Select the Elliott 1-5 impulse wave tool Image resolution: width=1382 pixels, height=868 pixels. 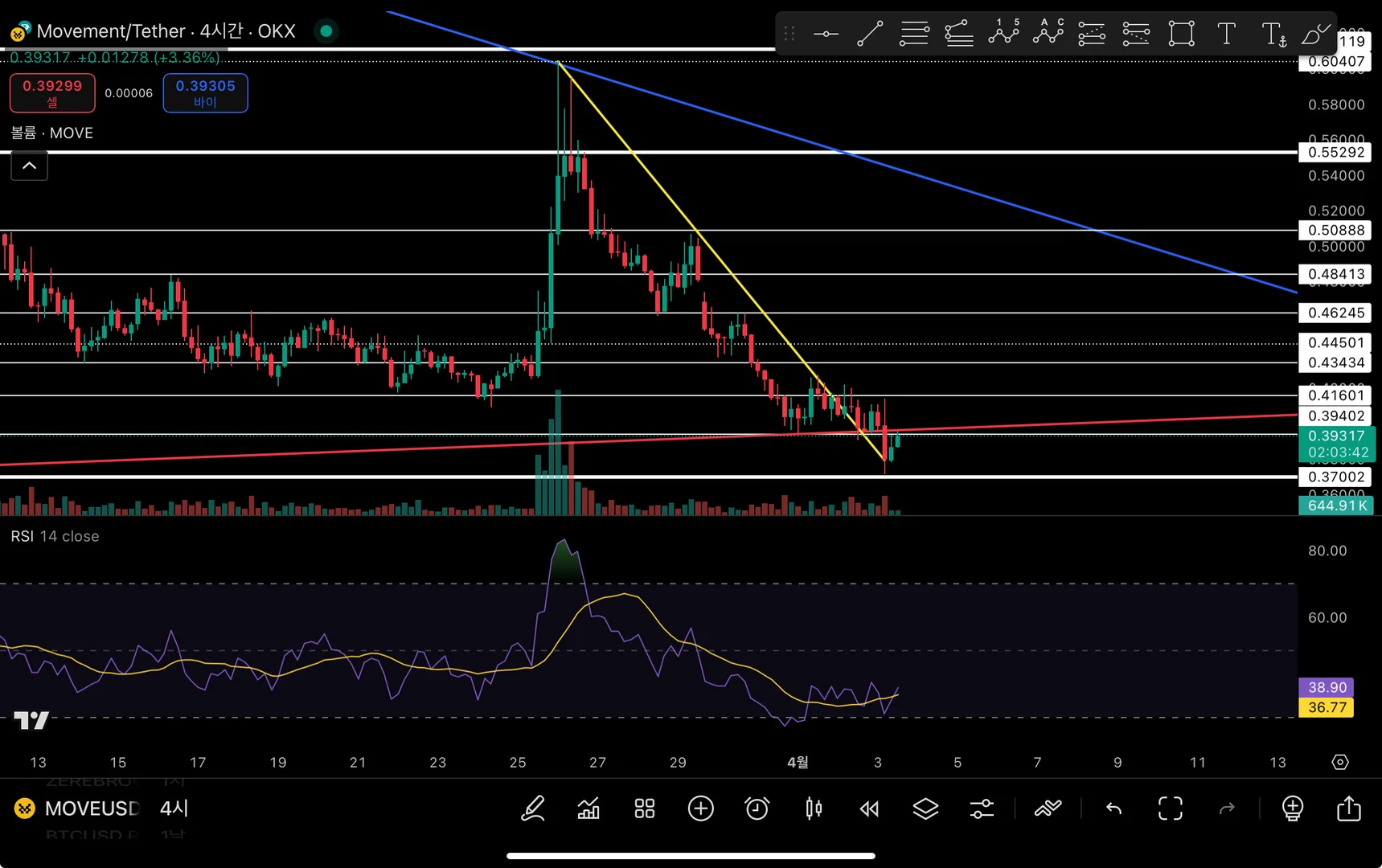tap(1003, 32)
